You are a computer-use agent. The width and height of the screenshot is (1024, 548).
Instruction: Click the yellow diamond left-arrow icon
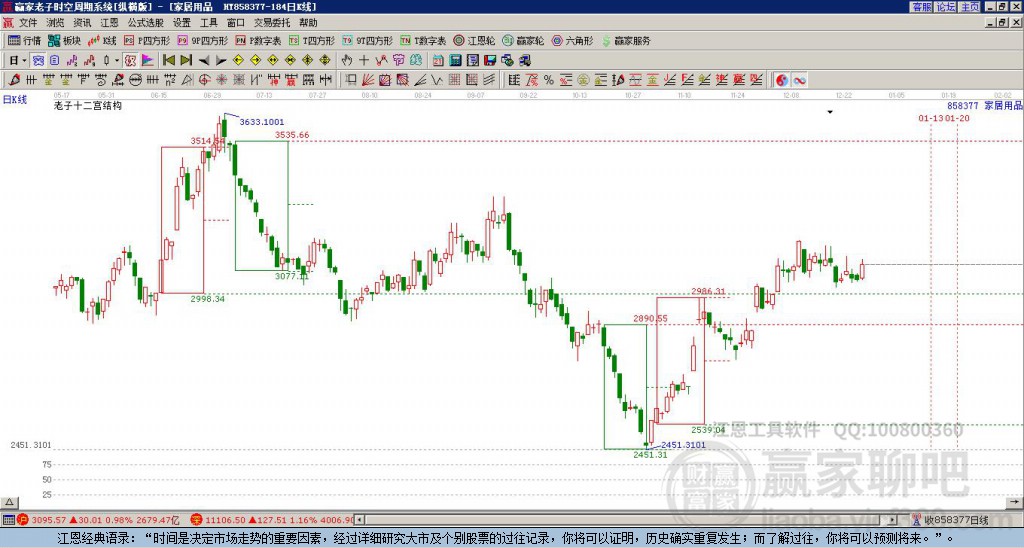pyautogui.click(x=238, y=61)
